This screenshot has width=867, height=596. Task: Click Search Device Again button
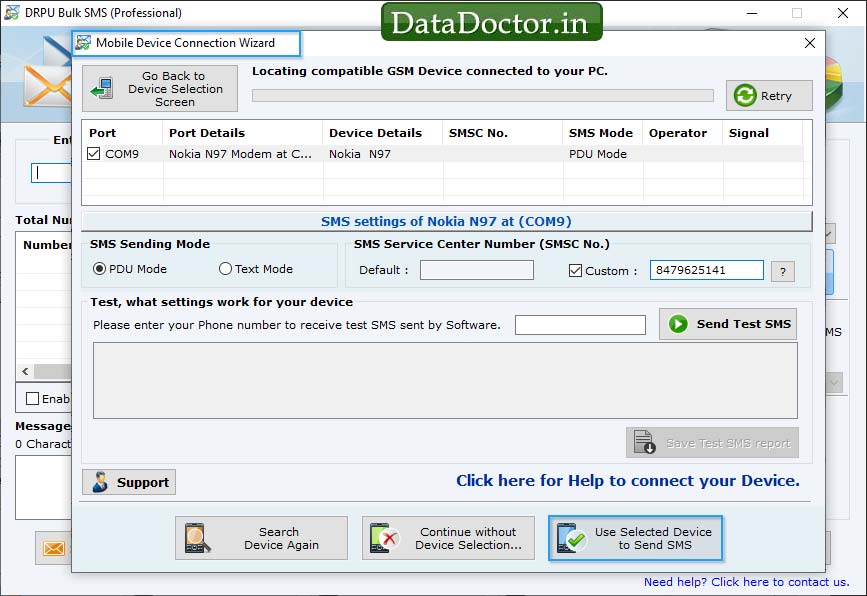(262, 538)
